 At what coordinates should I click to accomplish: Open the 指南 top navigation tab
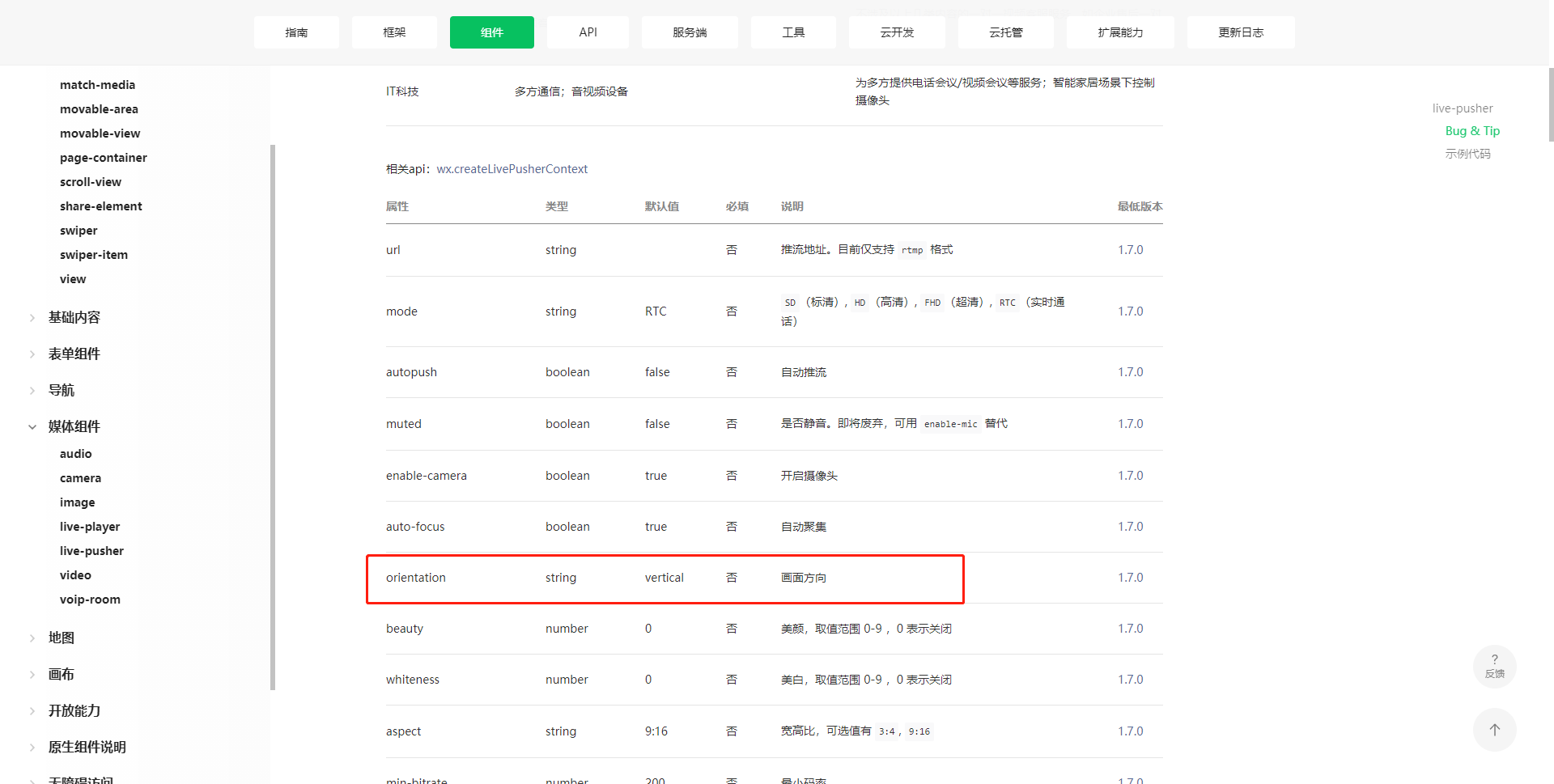click(296, 32)
